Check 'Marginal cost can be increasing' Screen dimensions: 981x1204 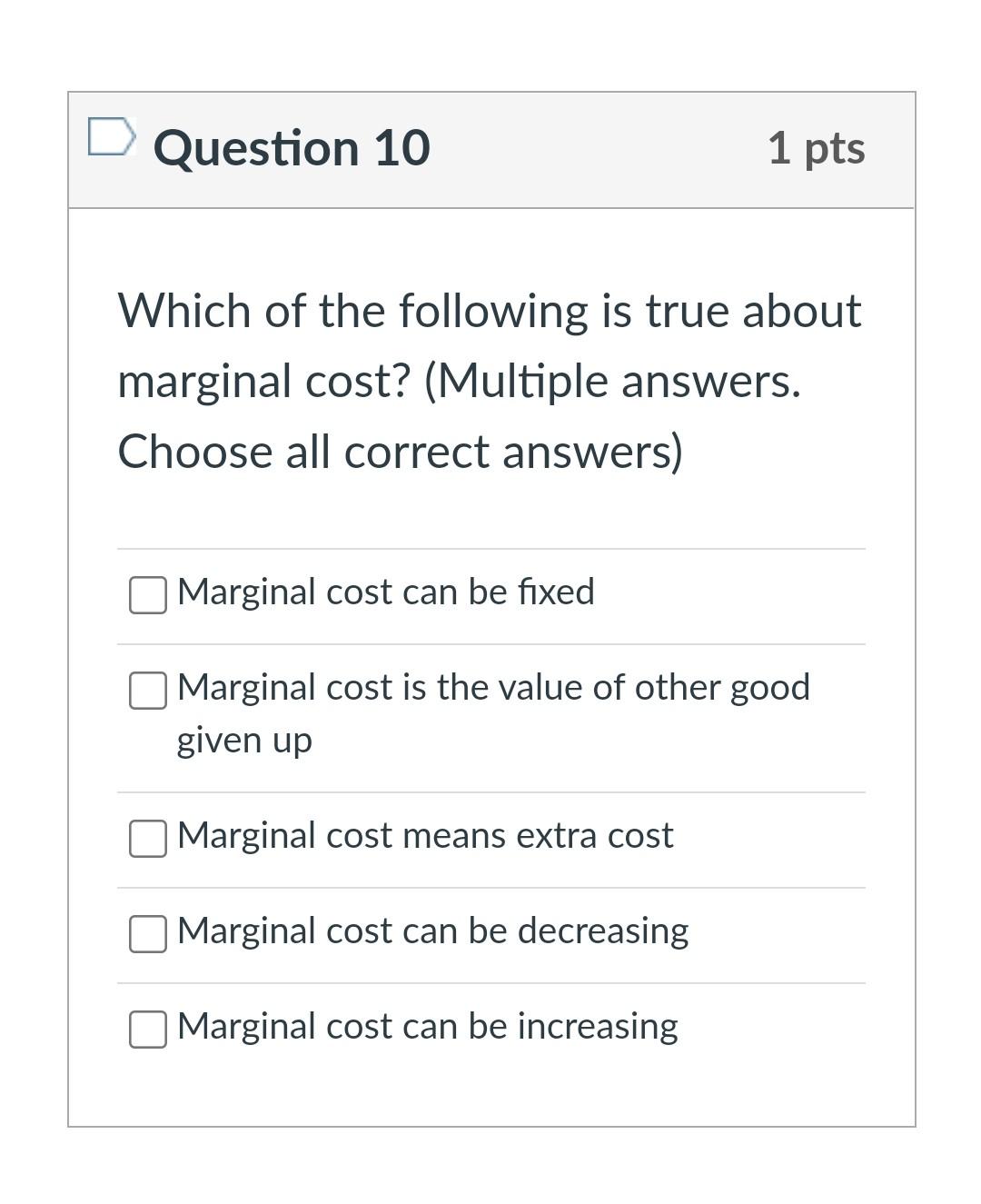tap(147, 1030)
